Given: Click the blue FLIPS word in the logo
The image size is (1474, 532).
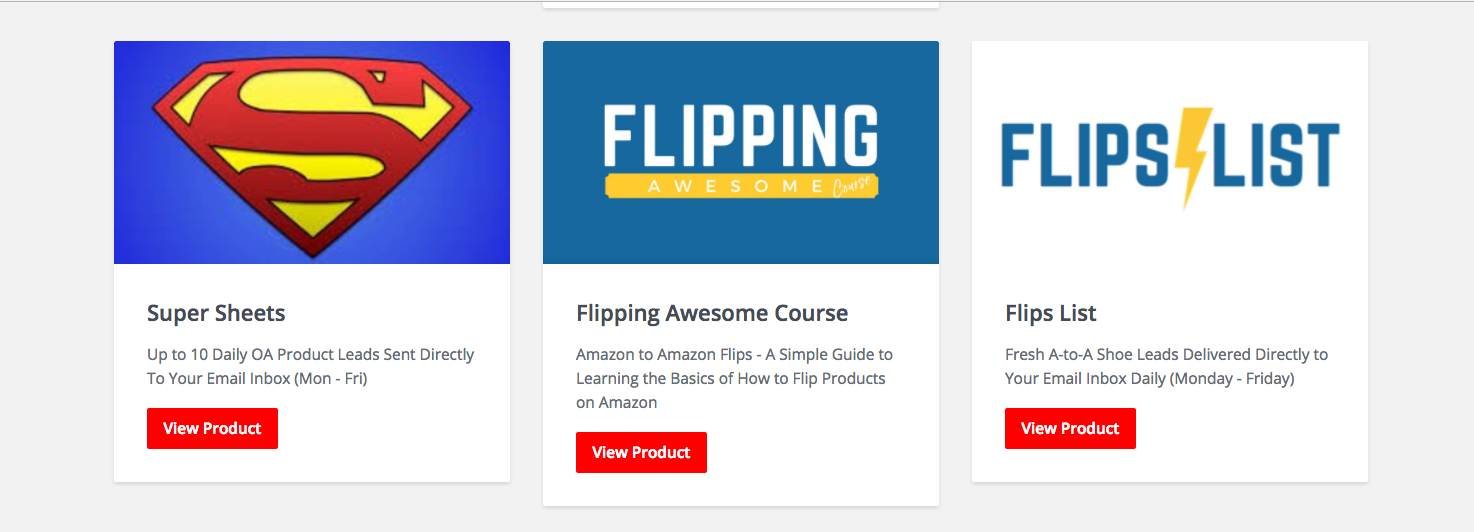Looking at the screenshot, I should [x=1085, y=157].
